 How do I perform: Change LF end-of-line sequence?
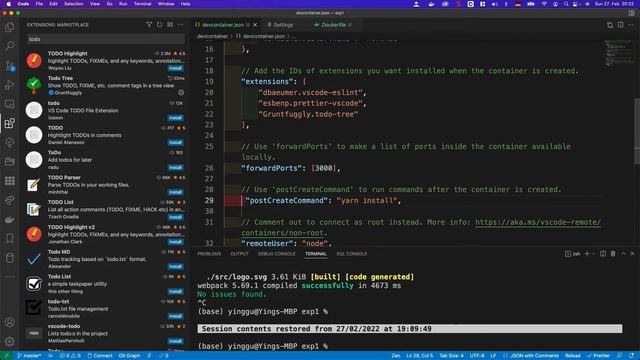[493, 356]
